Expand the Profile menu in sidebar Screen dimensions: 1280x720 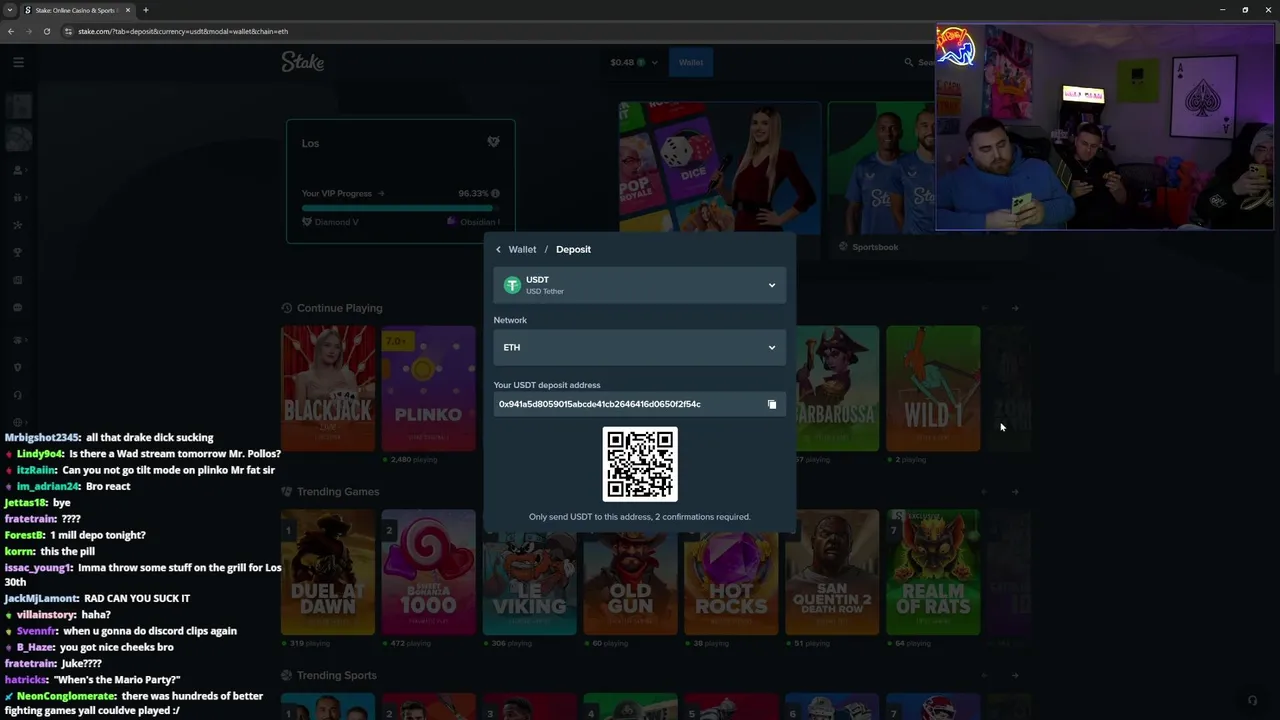point(18,170)
